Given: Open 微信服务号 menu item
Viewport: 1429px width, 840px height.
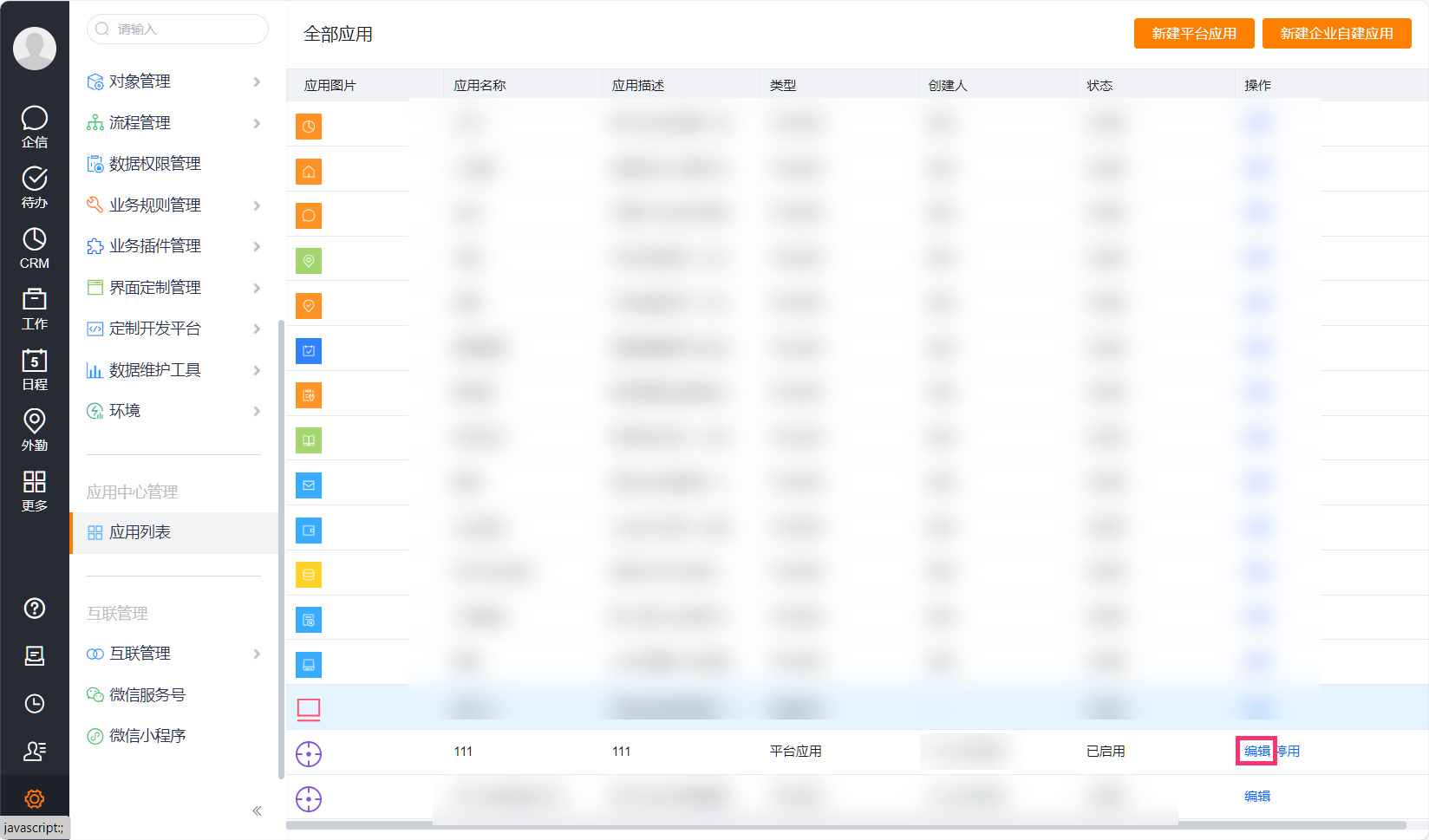Looking at the screenshot, I should (147, 694).
